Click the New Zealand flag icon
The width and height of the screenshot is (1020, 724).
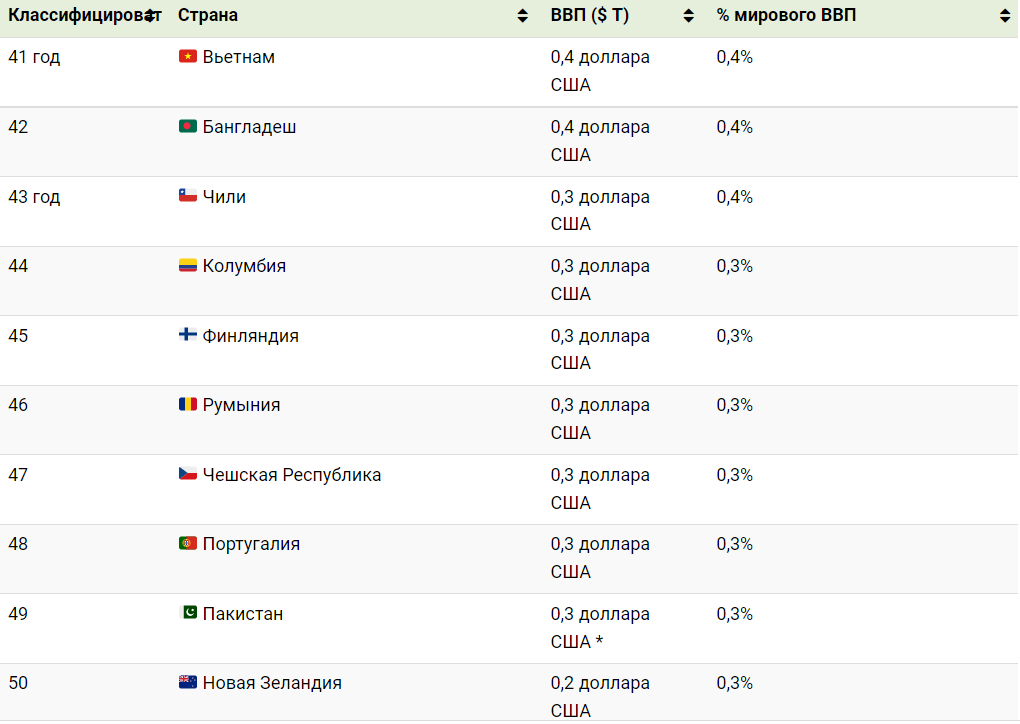187,683
